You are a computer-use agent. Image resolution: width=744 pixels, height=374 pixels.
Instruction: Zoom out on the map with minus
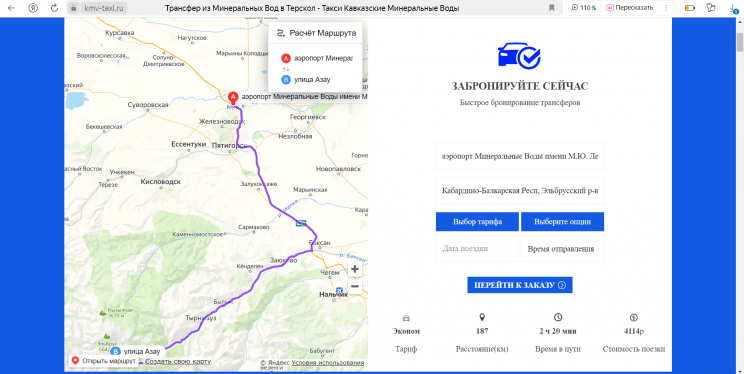355,286
